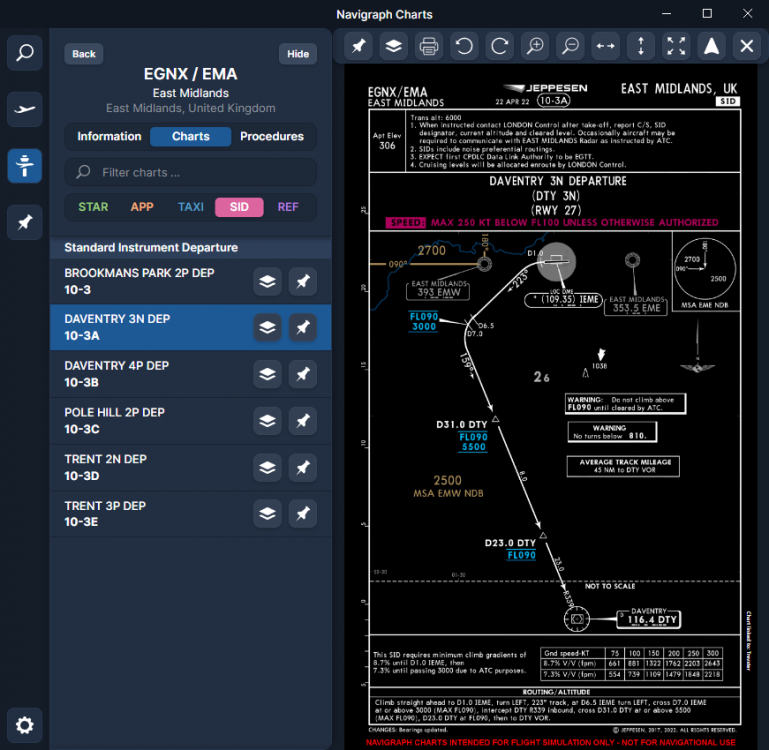Pin the TRENT 2N DEP chart

(302, 468)
